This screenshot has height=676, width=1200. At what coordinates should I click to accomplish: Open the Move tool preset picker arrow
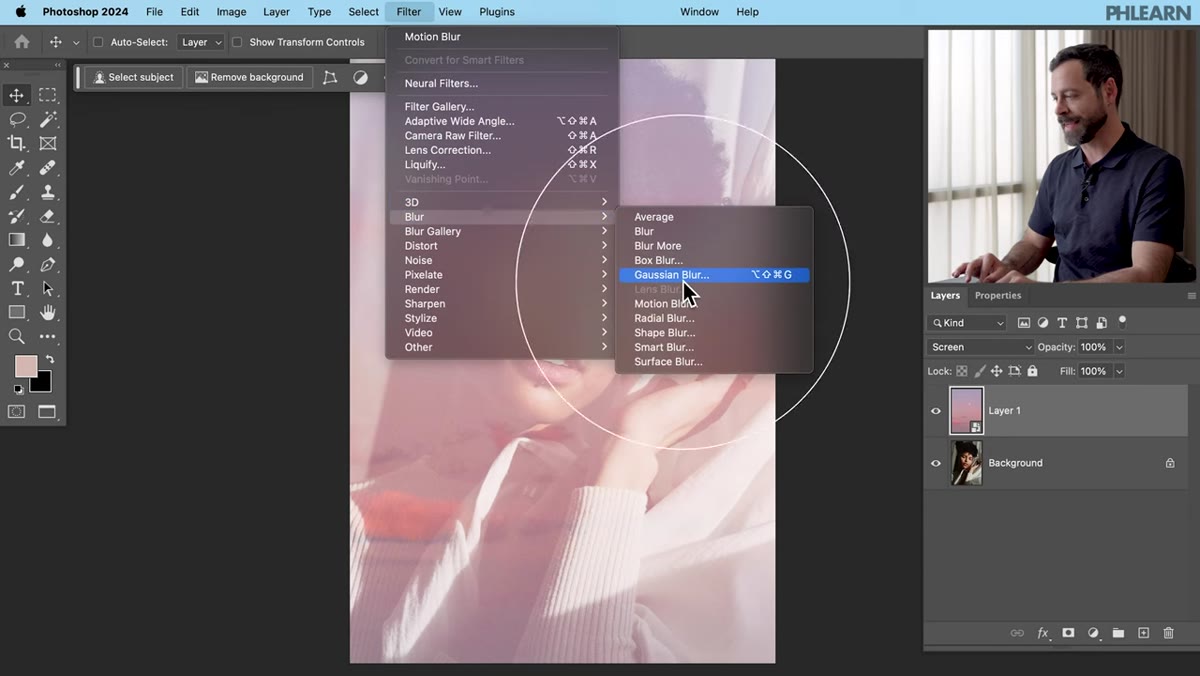point(76,43)
